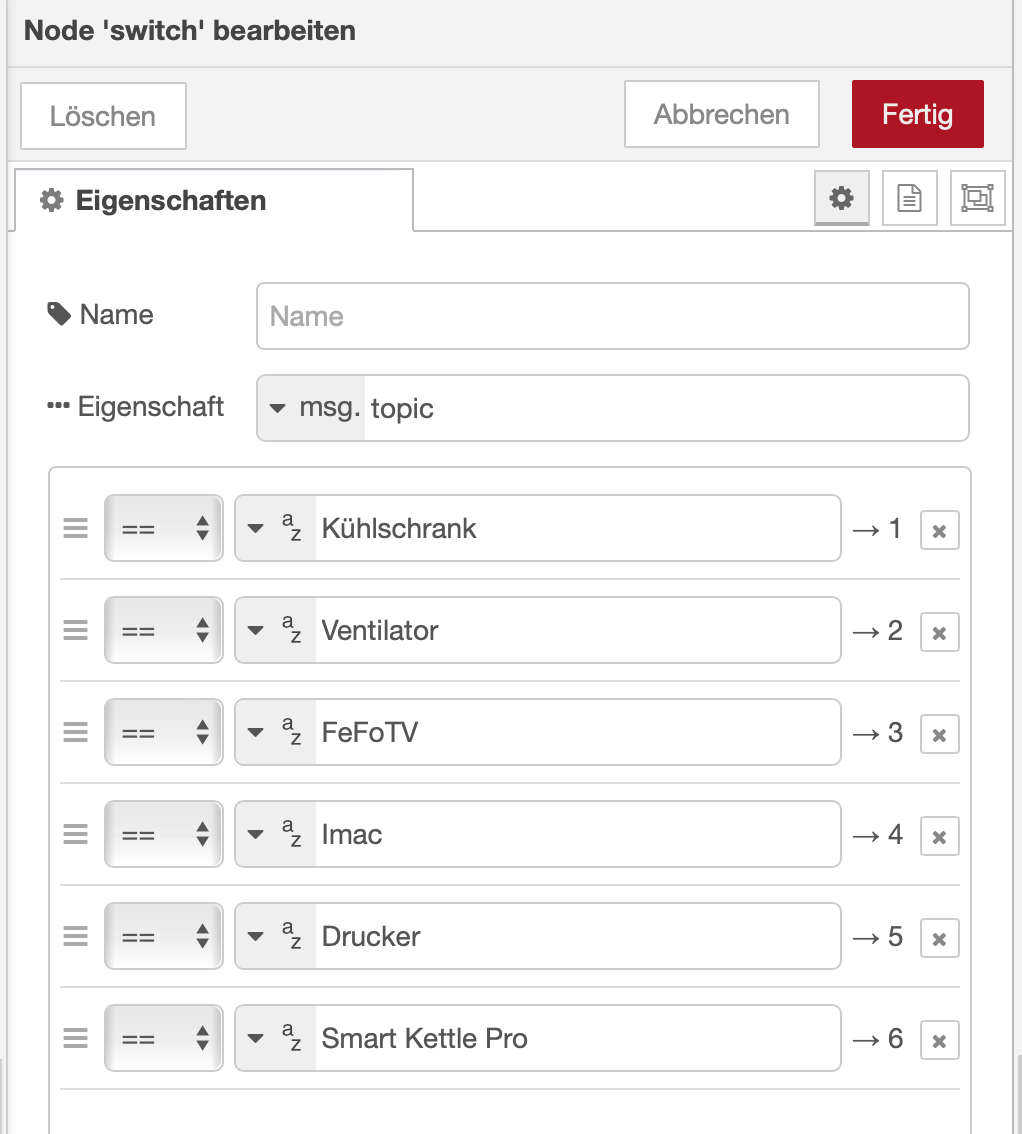Open node description document icon

click(909, 198)
